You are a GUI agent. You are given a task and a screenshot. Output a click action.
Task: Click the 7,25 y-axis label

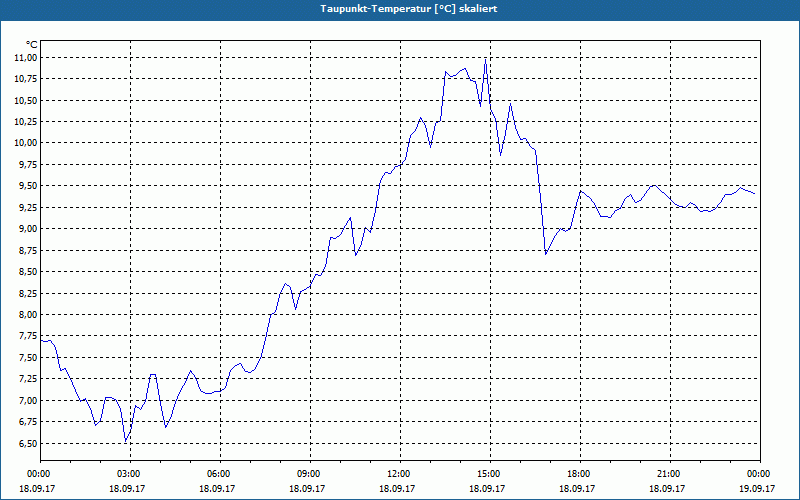[x=28, y=379]
